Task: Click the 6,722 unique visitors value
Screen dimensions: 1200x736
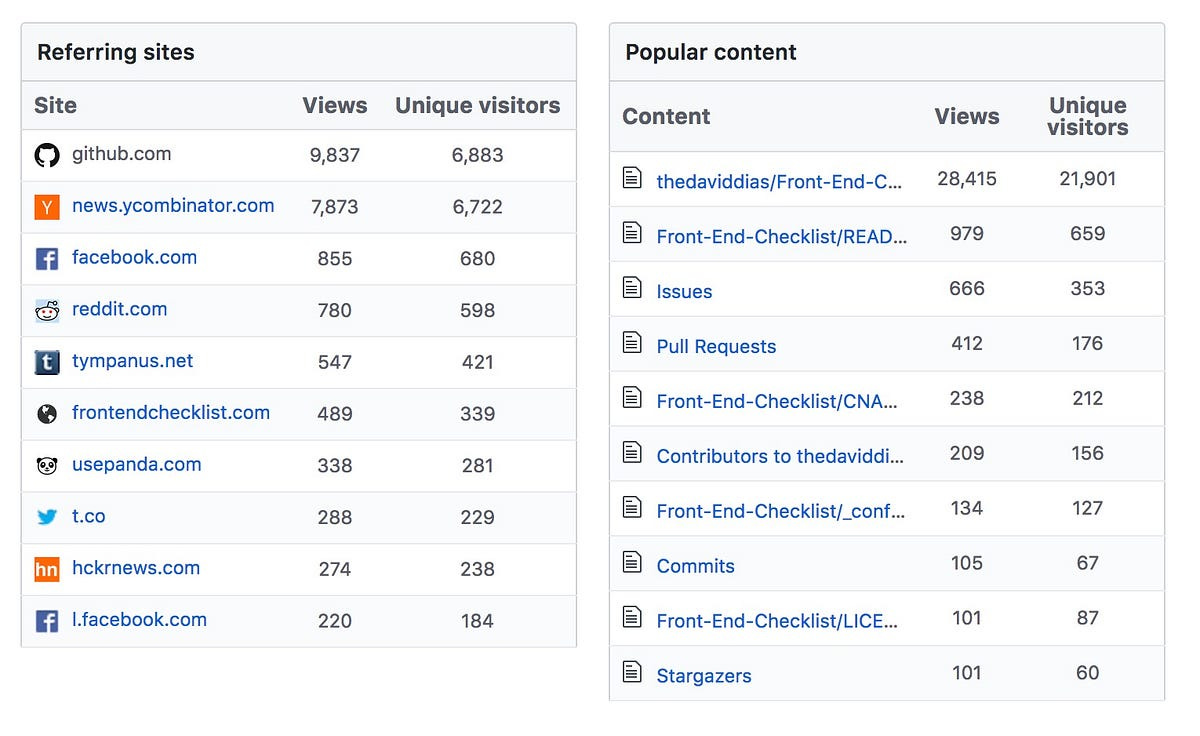Action: click(x=477, y=207)
